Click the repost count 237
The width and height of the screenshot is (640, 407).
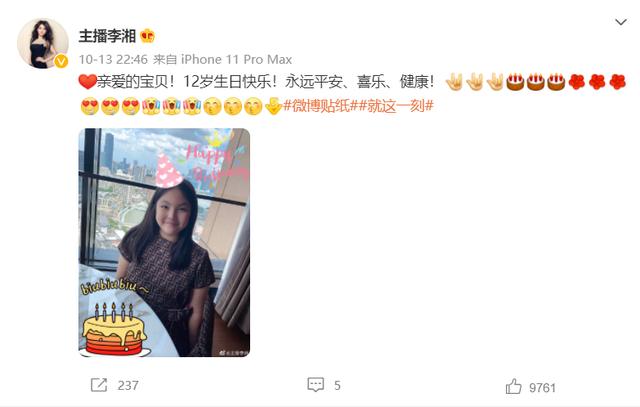click(x=128, y=385)
